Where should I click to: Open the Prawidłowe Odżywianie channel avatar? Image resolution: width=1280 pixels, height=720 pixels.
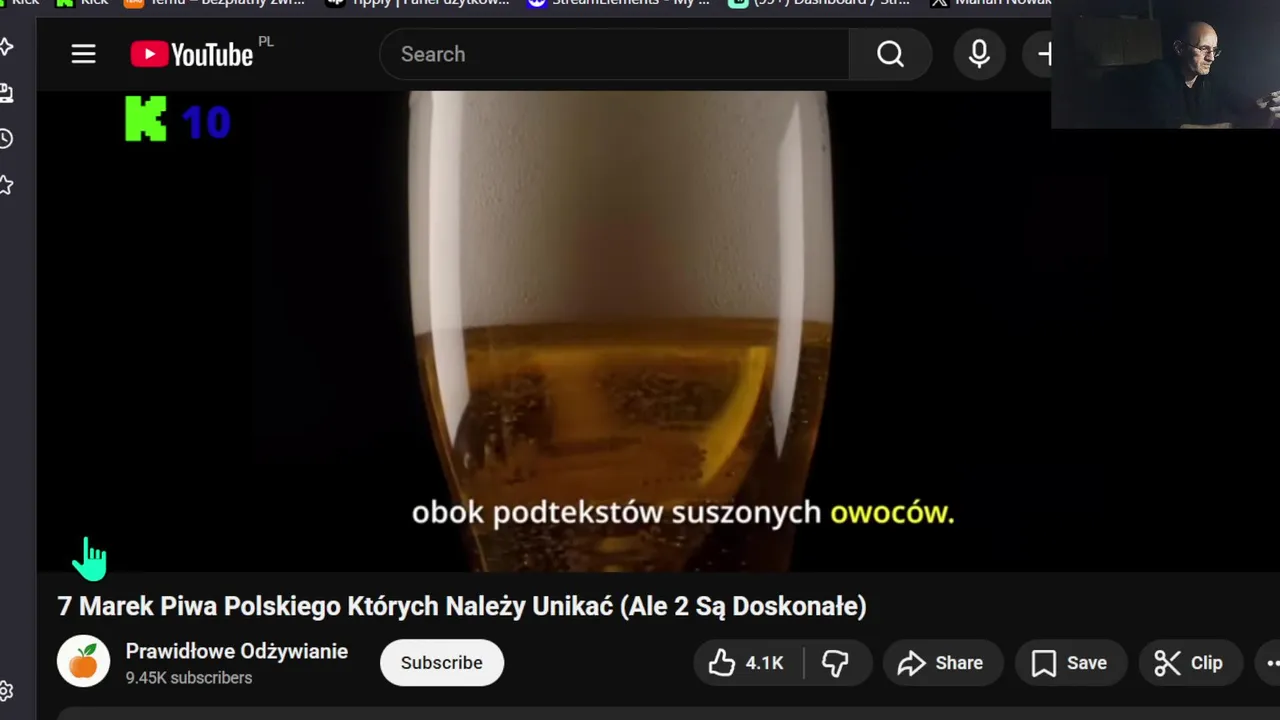pos(83,661)
